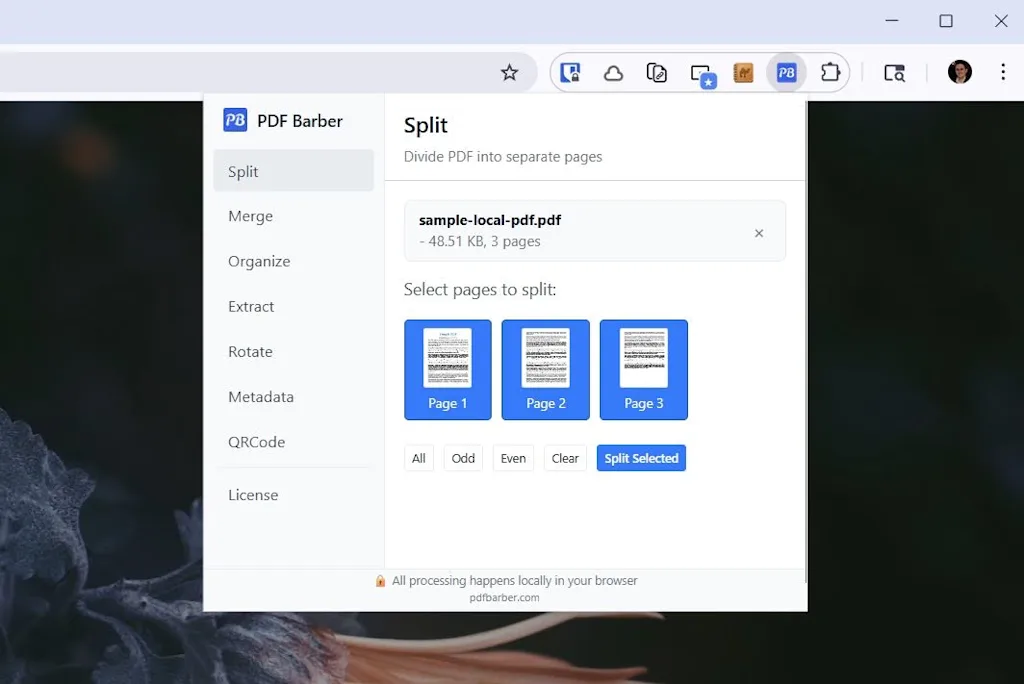
Task: Switch to the Merge tool
Action: point(250,216)
